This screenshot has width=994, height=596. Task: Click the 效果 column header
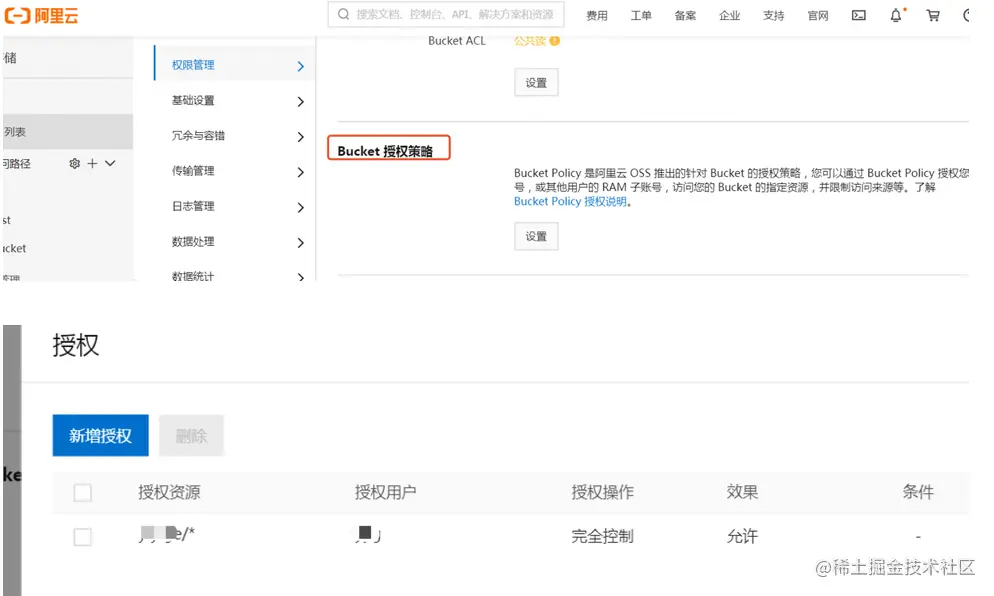point(742,492)
